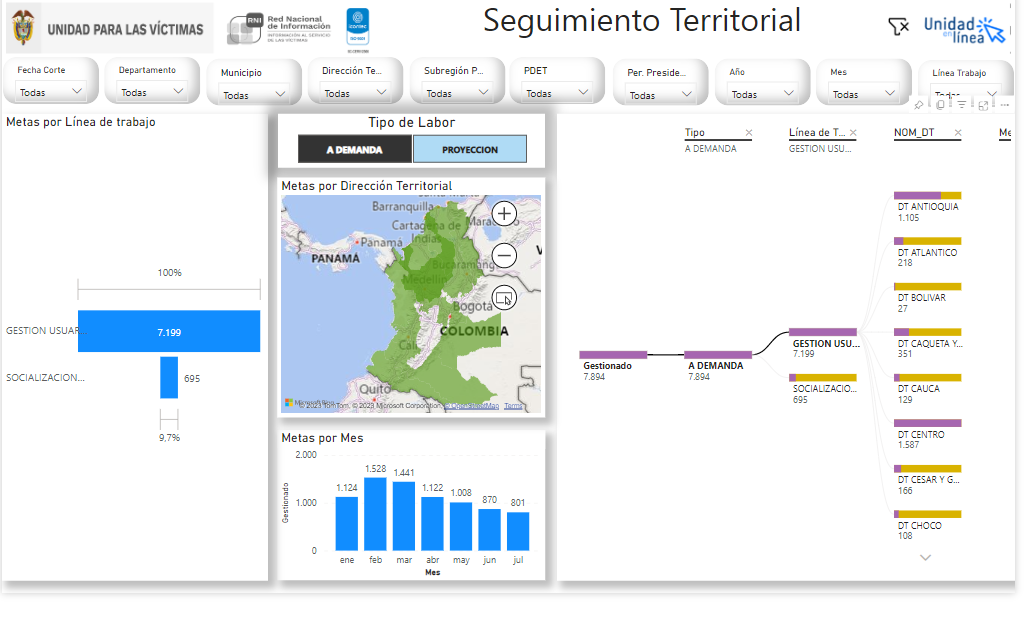The image size is (1028, 617).
Task: Switch to PROYECCION labor type
Action: click(x=469, y=149)
